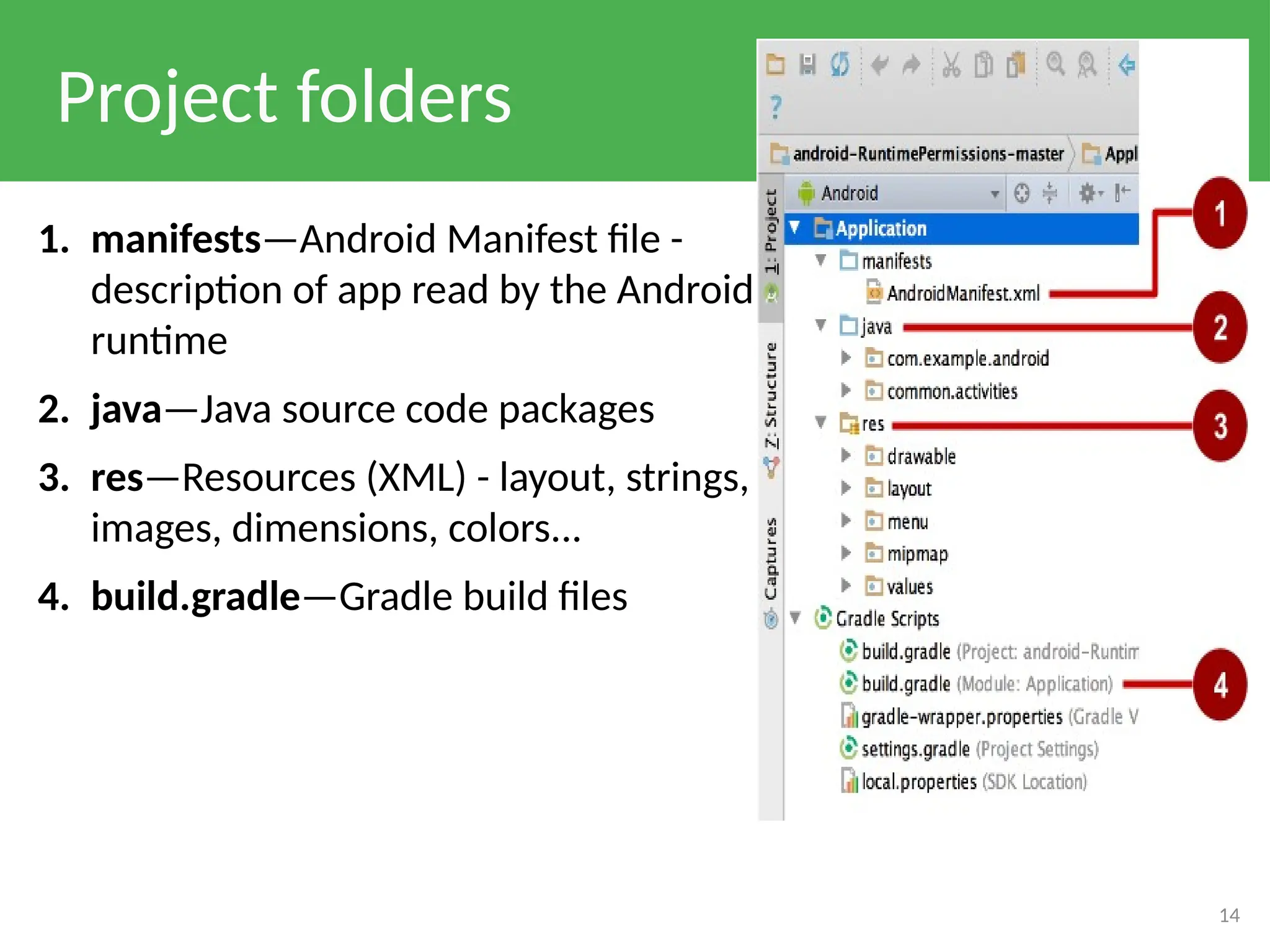
Task: Select AndroidManifest.xml file
Action: click(953, 293)
